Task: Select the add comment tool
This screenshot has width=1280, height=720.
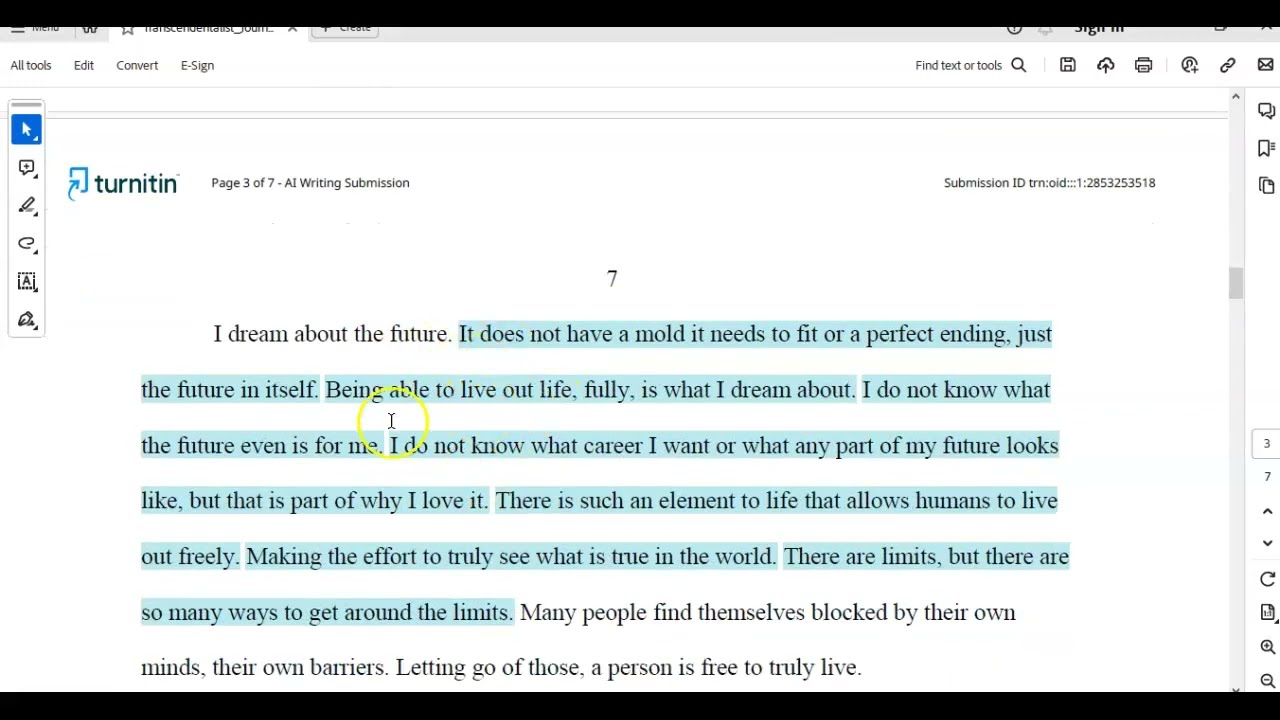Action: [x=27, y=168]
